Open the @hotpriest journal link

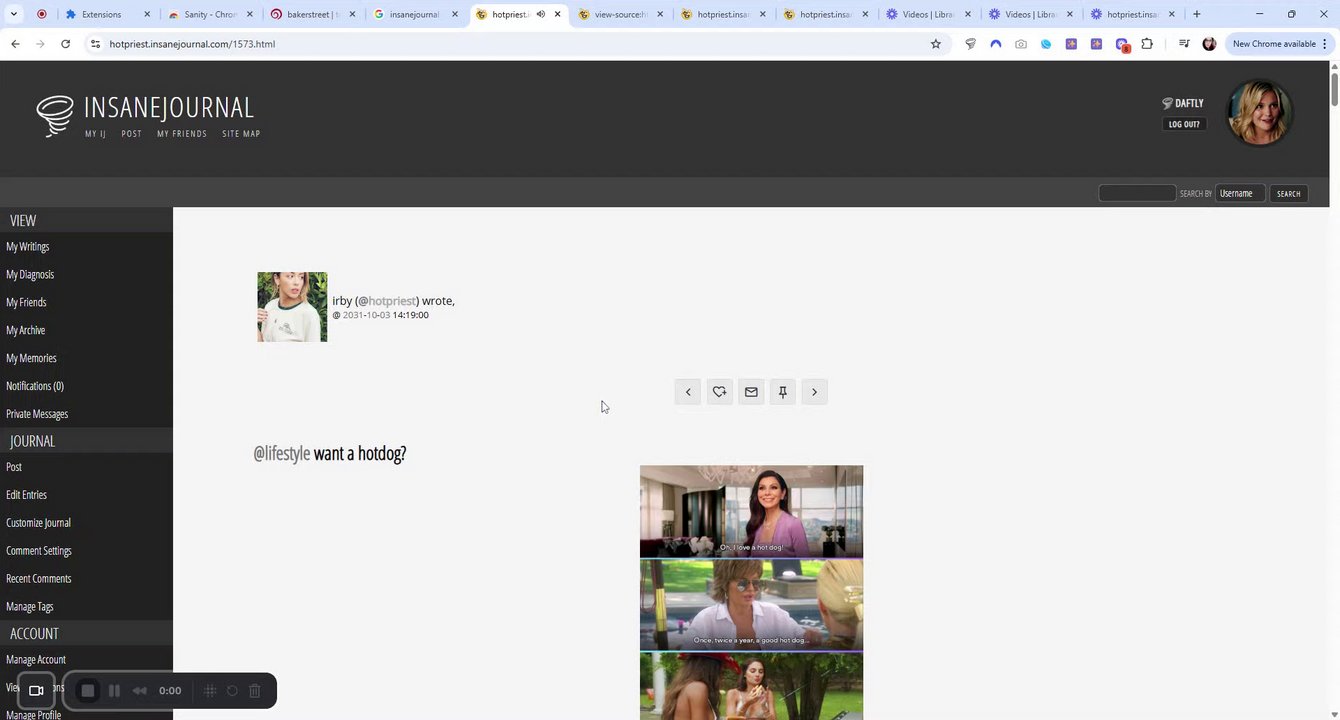pos(391,301)
